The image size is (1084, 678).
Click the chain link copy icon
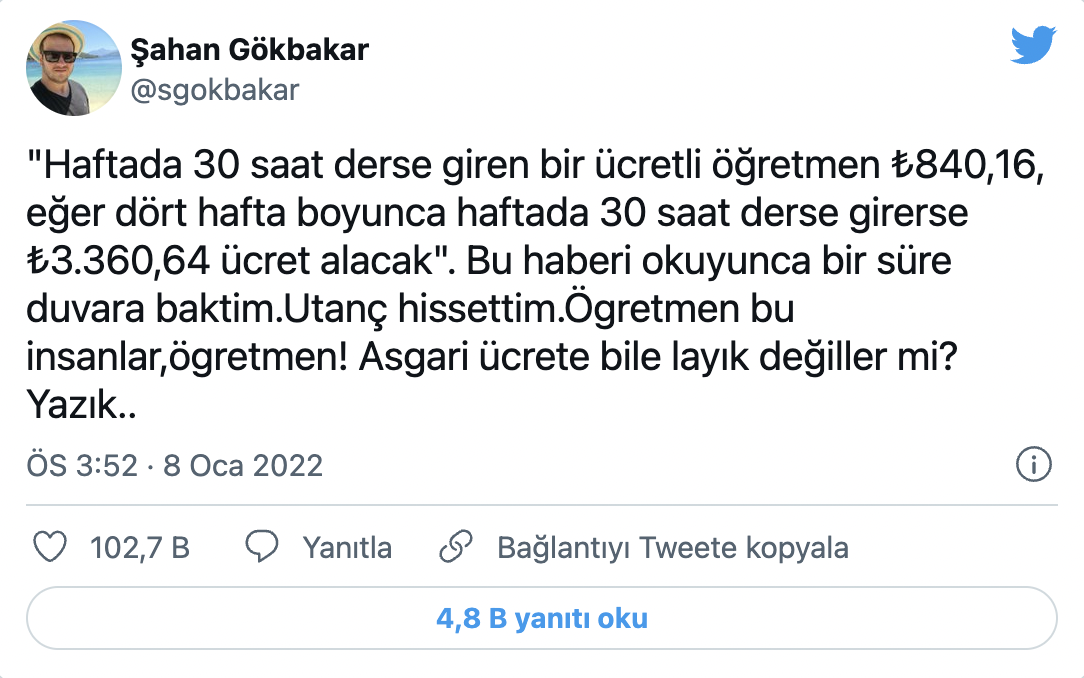pos(455,547)
